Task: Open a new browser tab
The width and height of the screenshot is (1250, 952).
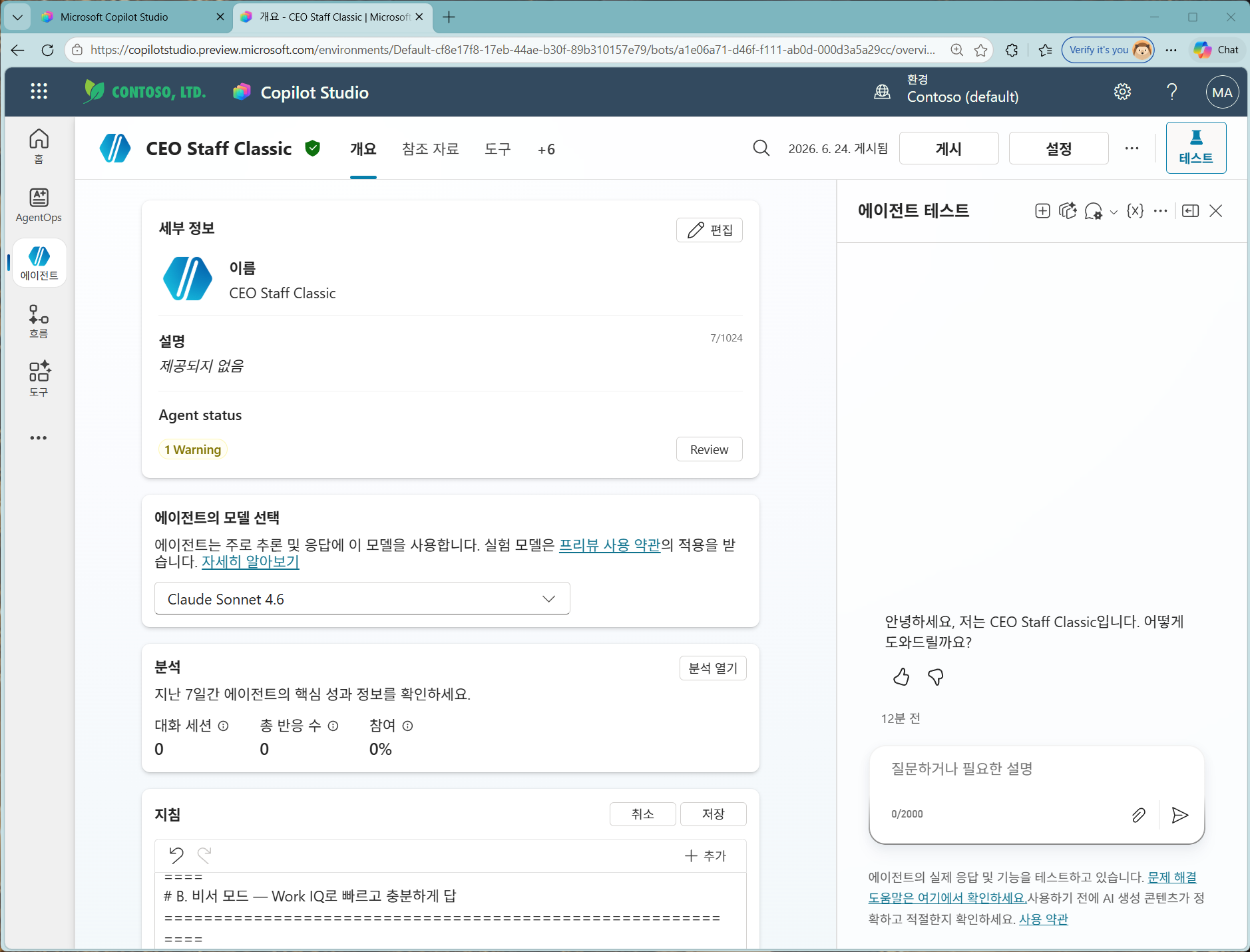Action: pyautogui.click(x=449, y=17)
